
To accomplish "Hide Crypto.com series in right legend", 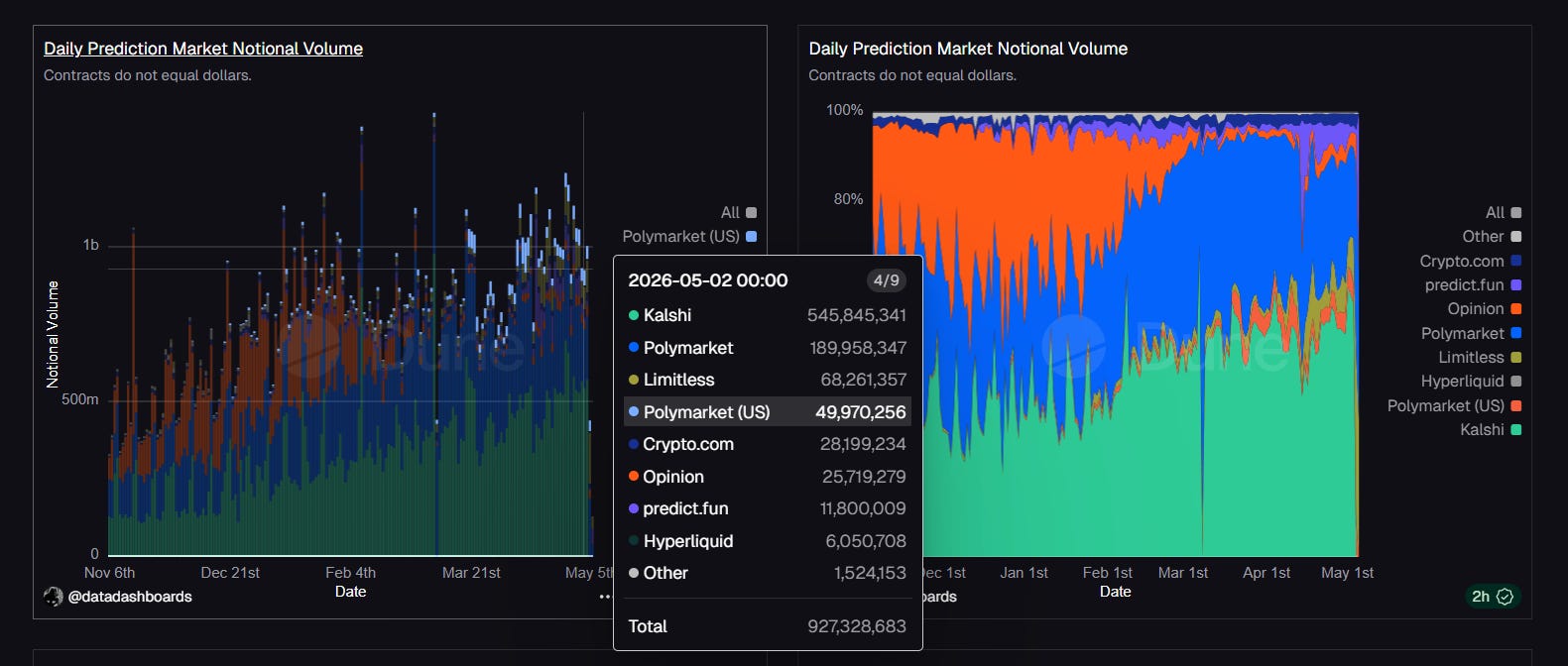I will click(1471, 261).
